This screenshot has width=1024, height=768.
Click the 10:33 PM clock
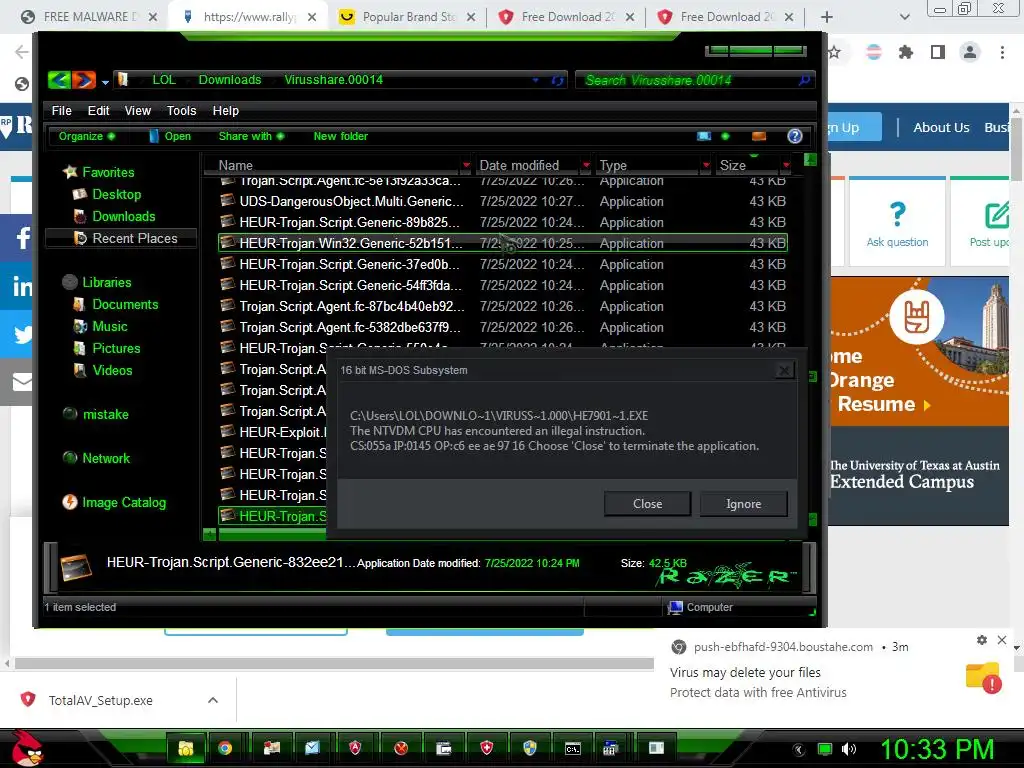[936, 749]
